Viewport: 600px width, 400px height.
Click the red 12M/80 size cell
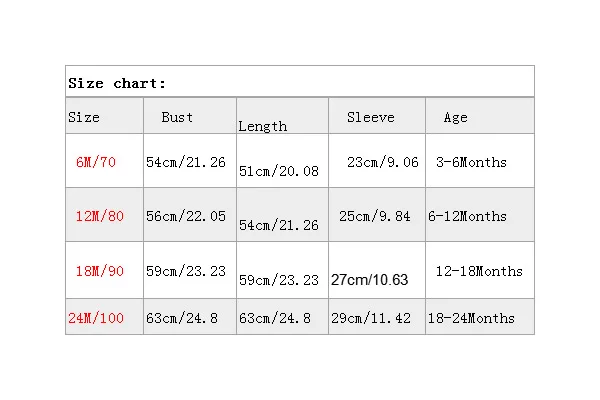coord(99,216)
